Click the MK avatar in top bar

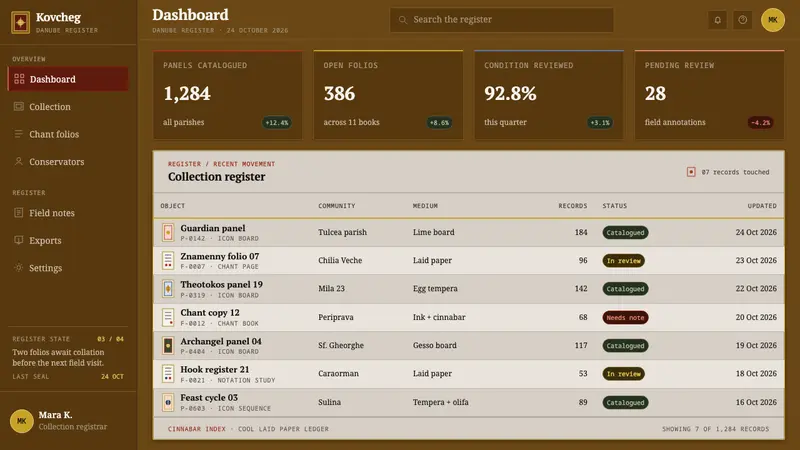773,20
